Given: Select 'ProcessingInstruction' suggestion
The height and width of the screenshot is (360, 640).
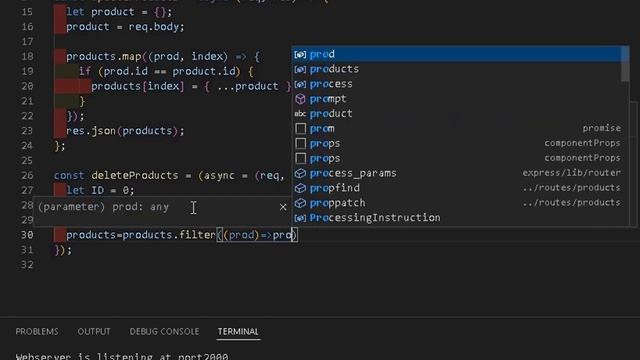Looking at the screenshot, I should pyautogui.click(x=457, y=218).
